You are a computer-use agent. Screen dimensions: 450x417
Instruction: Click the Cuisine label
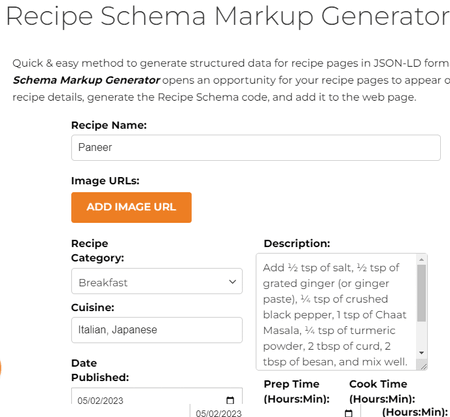coord(93,307)
